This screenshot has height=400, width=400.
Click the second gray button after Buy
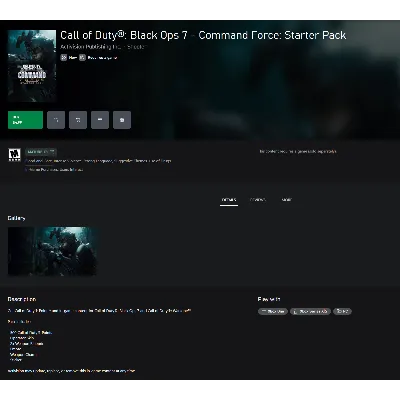click(78, 120)
